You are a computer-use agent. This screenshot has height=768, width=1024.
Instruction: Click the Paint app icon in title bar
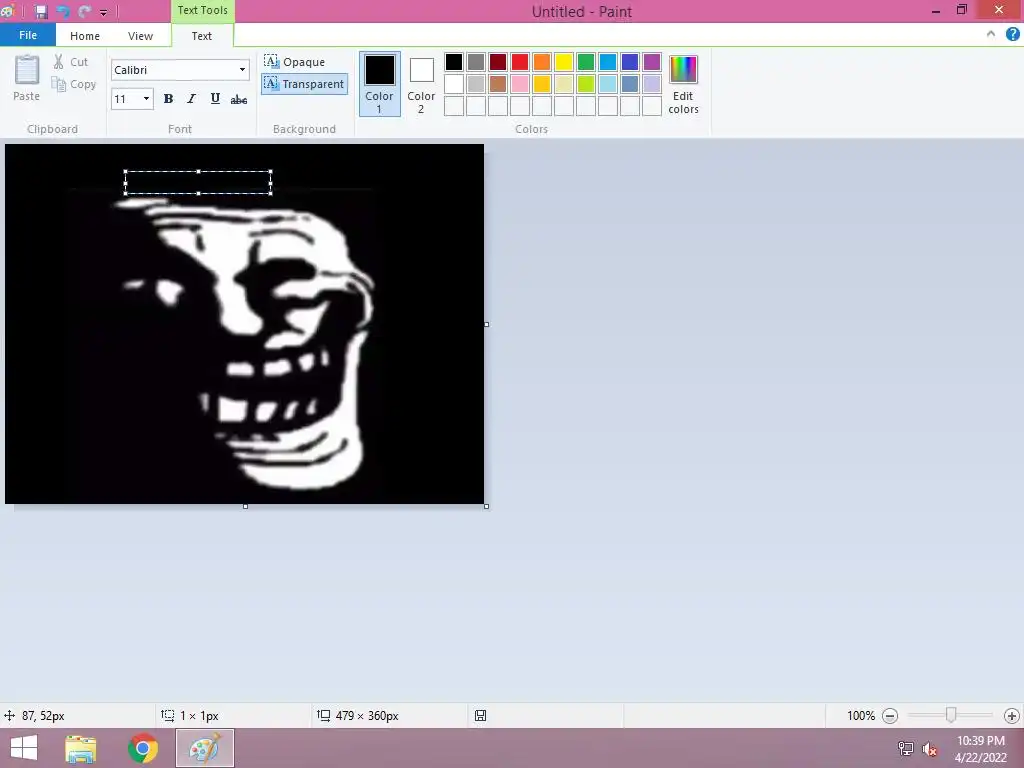8,11
